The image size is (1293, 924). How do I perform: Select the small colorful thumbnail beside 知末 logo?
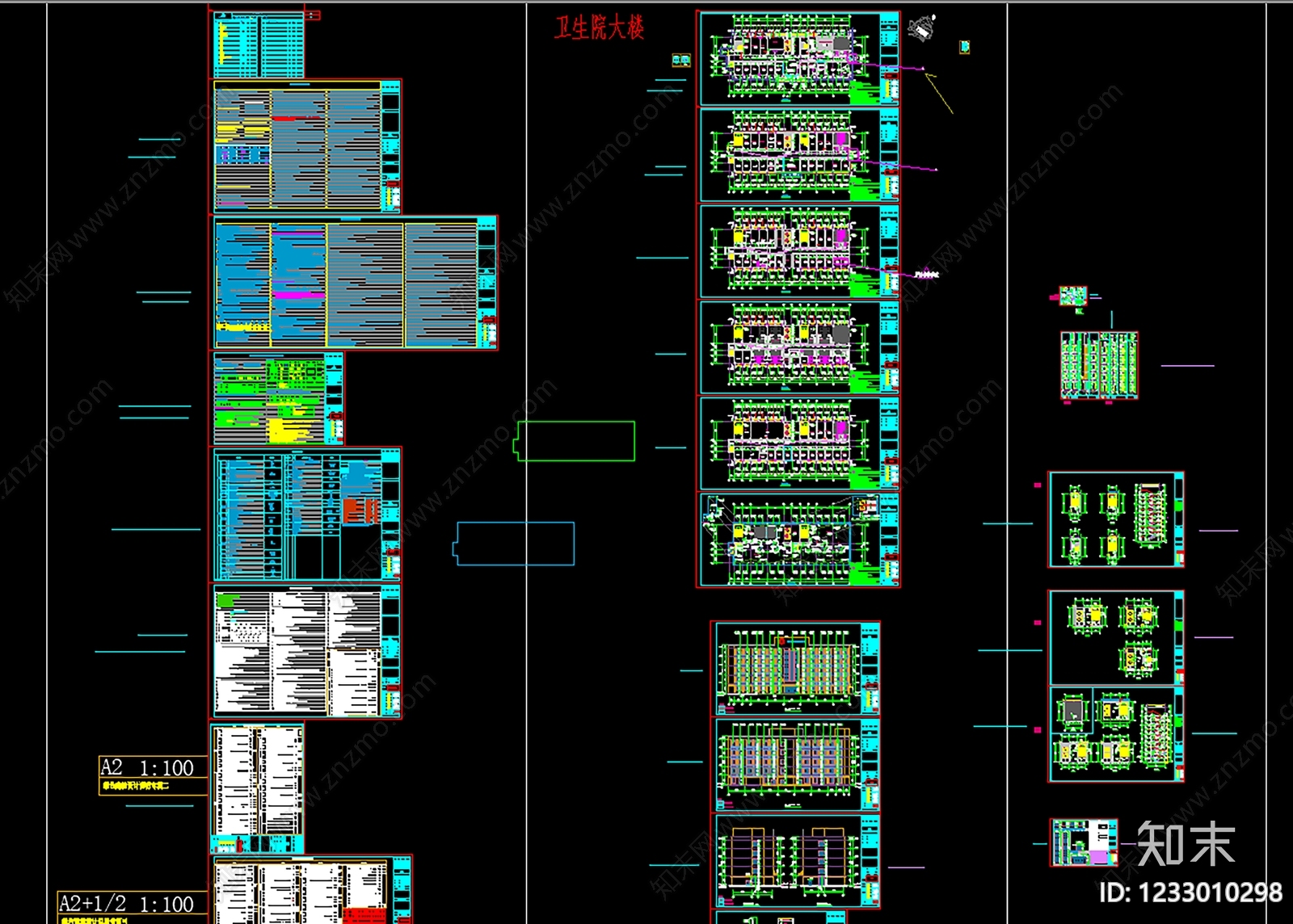[x=1085, y=842]
